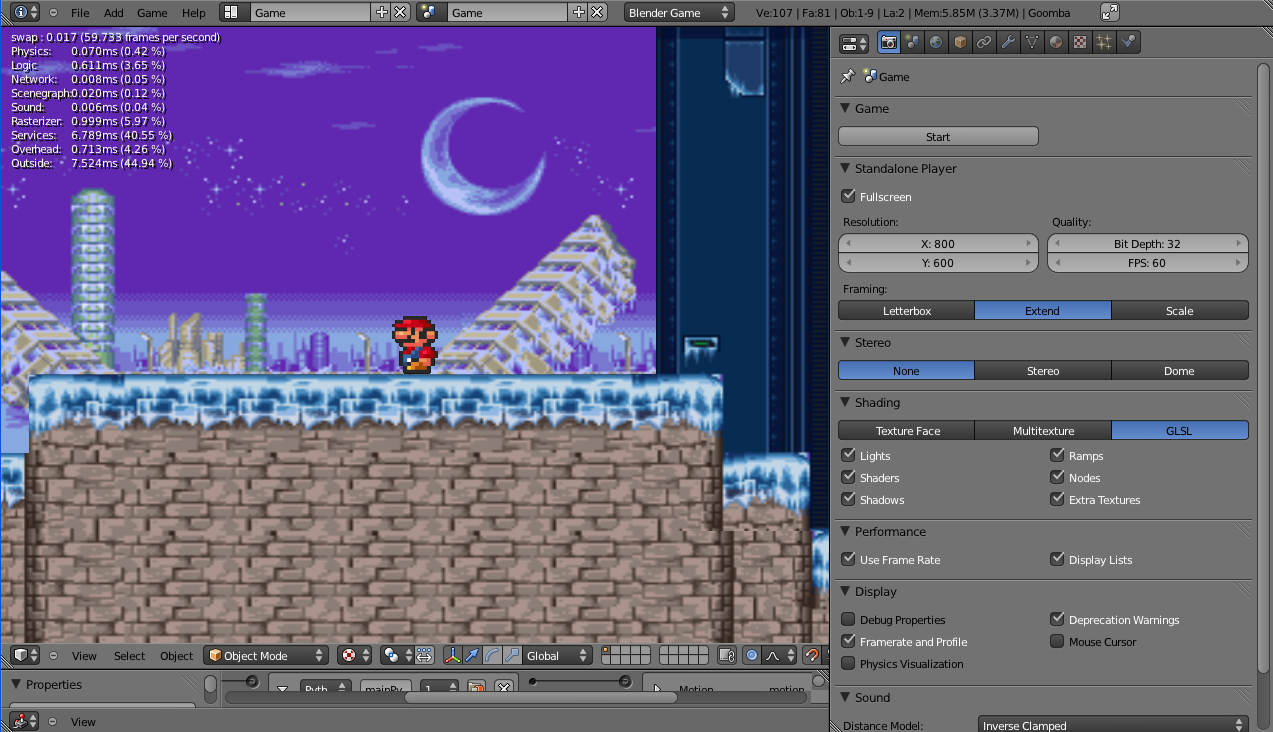The width and height of the screenshot is (1273, 732).
Task: Open the Texture tab (checkerboard icon)
Action: pyautogui.click(x=1080, y=42)
